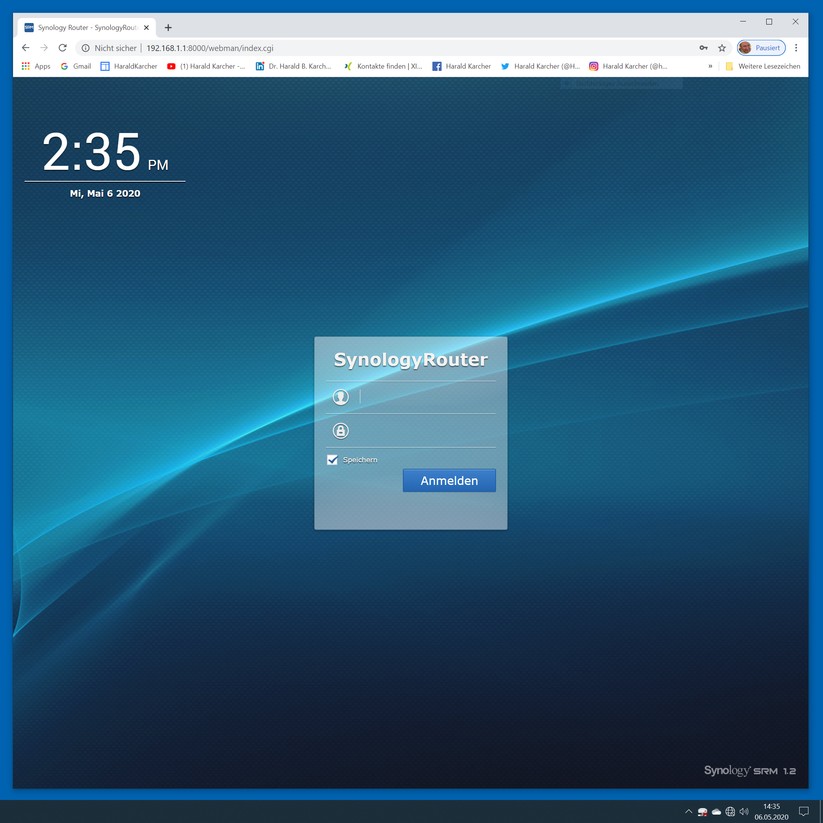823x823 pixels.
Task: Open the taskbar volume control
Action: pos(744,812)
